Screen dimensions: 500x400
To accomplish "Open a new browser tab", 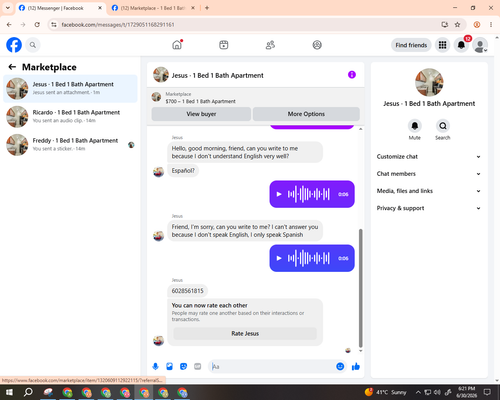I will click(207, 8).
